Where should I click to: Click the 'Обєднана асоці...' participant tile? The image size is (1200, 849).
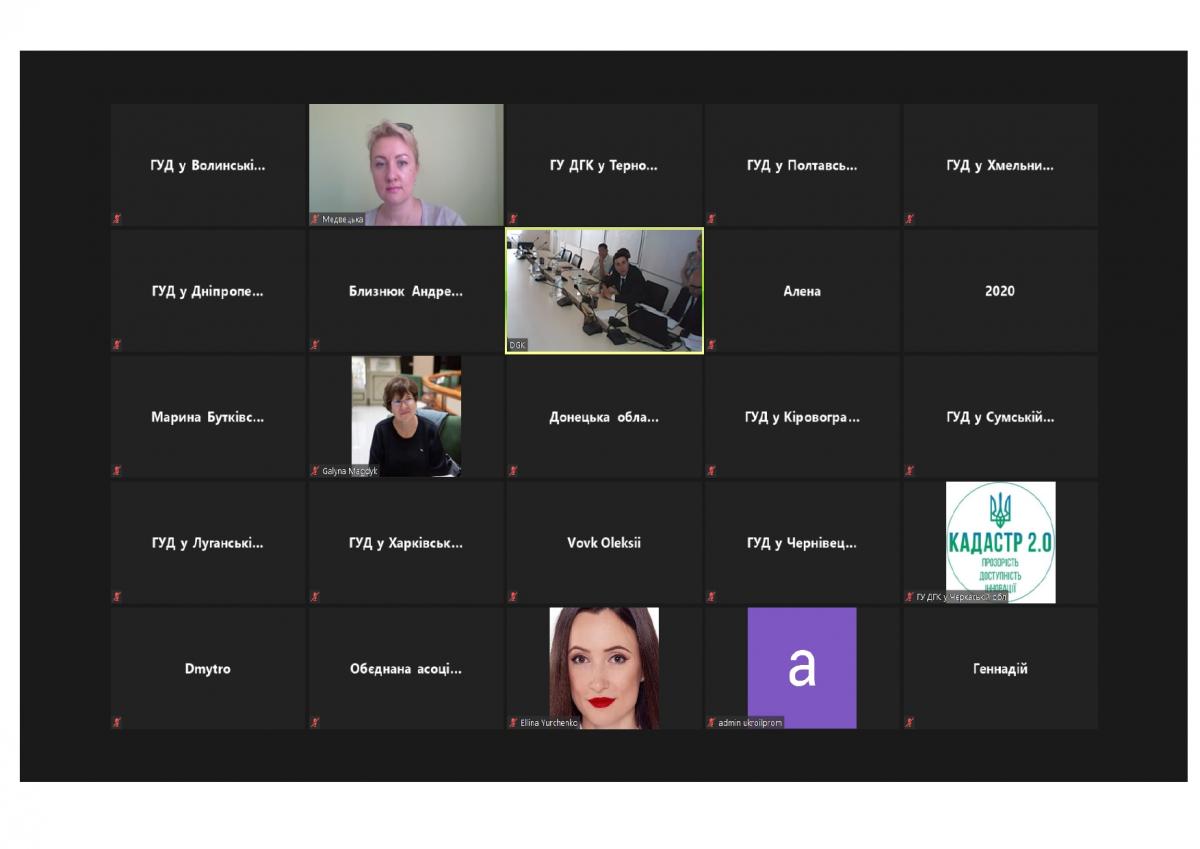[406, 669]
